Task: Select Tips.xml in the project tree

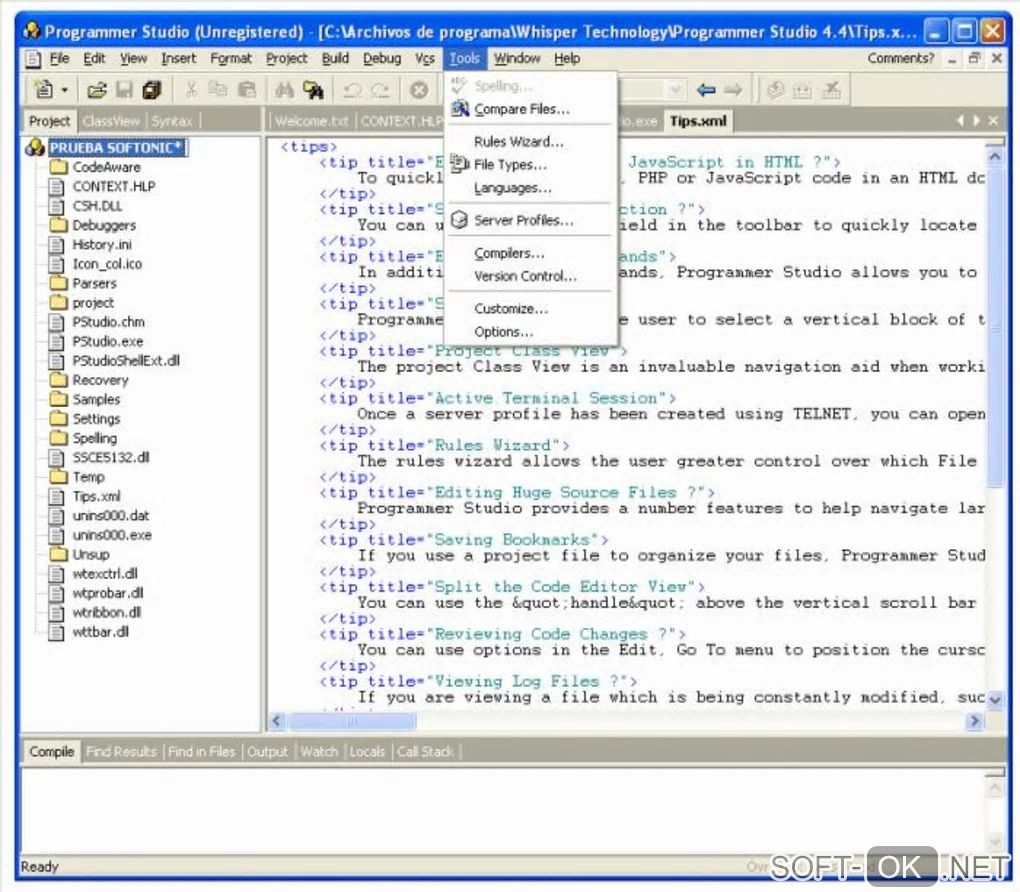Action: click(96, 496)
